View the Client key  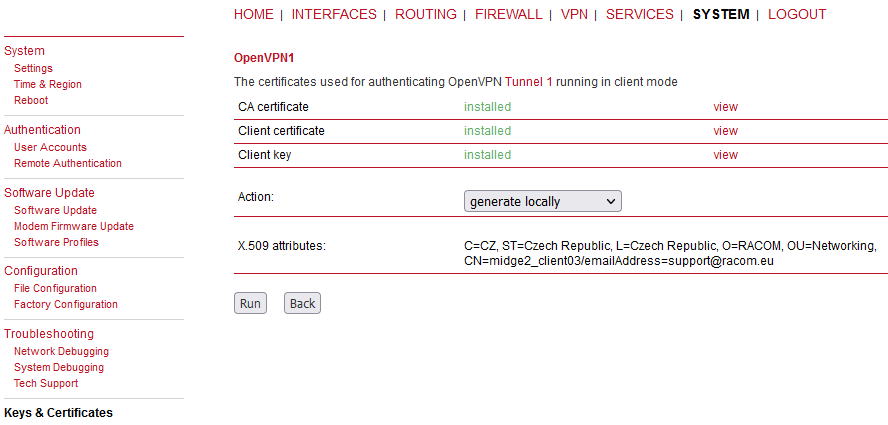pyautogui.click(x=725, y=155)
